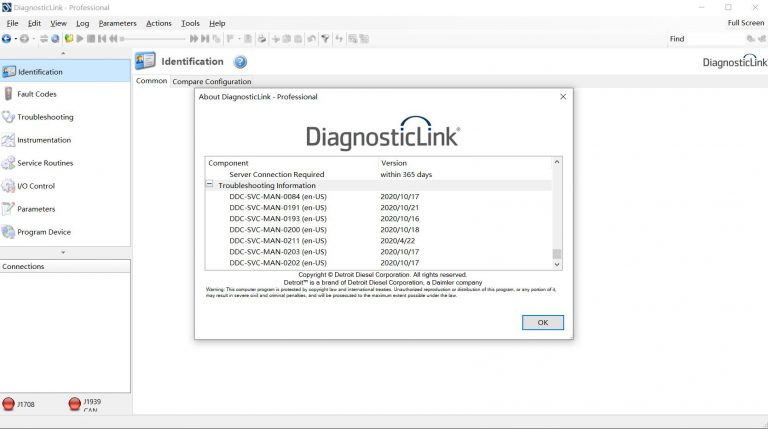Switch to the Common tab
This screenshot has width=768, height=429.
pyautogui.click(x=151, y=81)
